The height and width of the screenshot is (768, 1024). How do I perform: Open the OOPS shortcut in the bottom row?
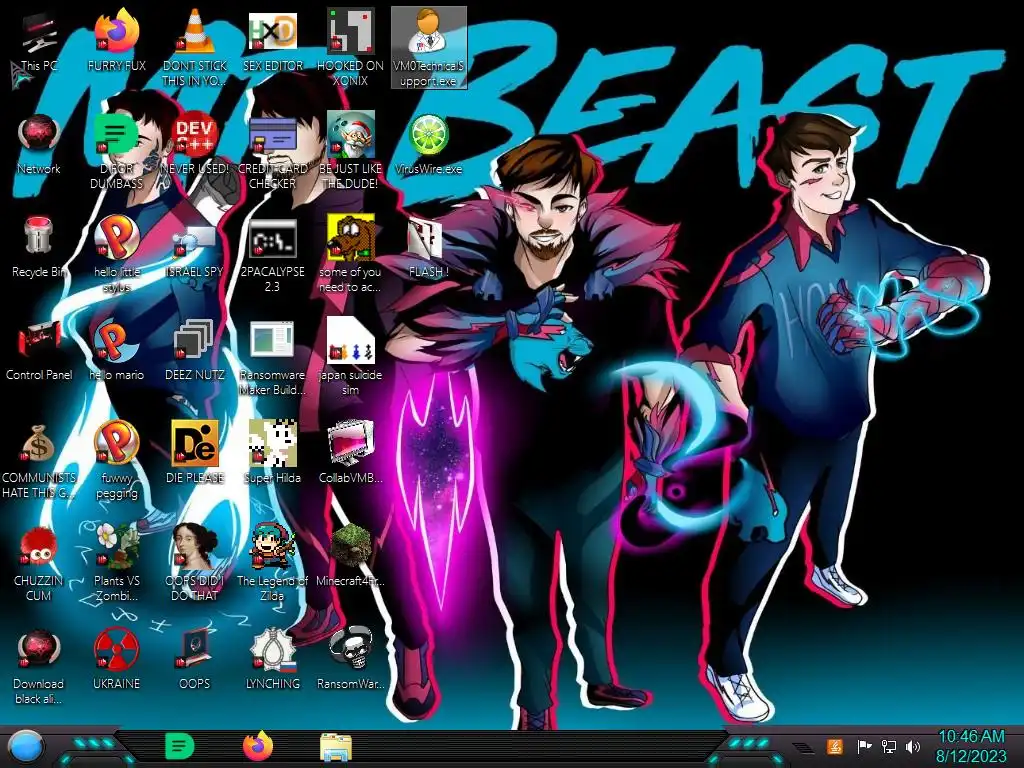194,660
